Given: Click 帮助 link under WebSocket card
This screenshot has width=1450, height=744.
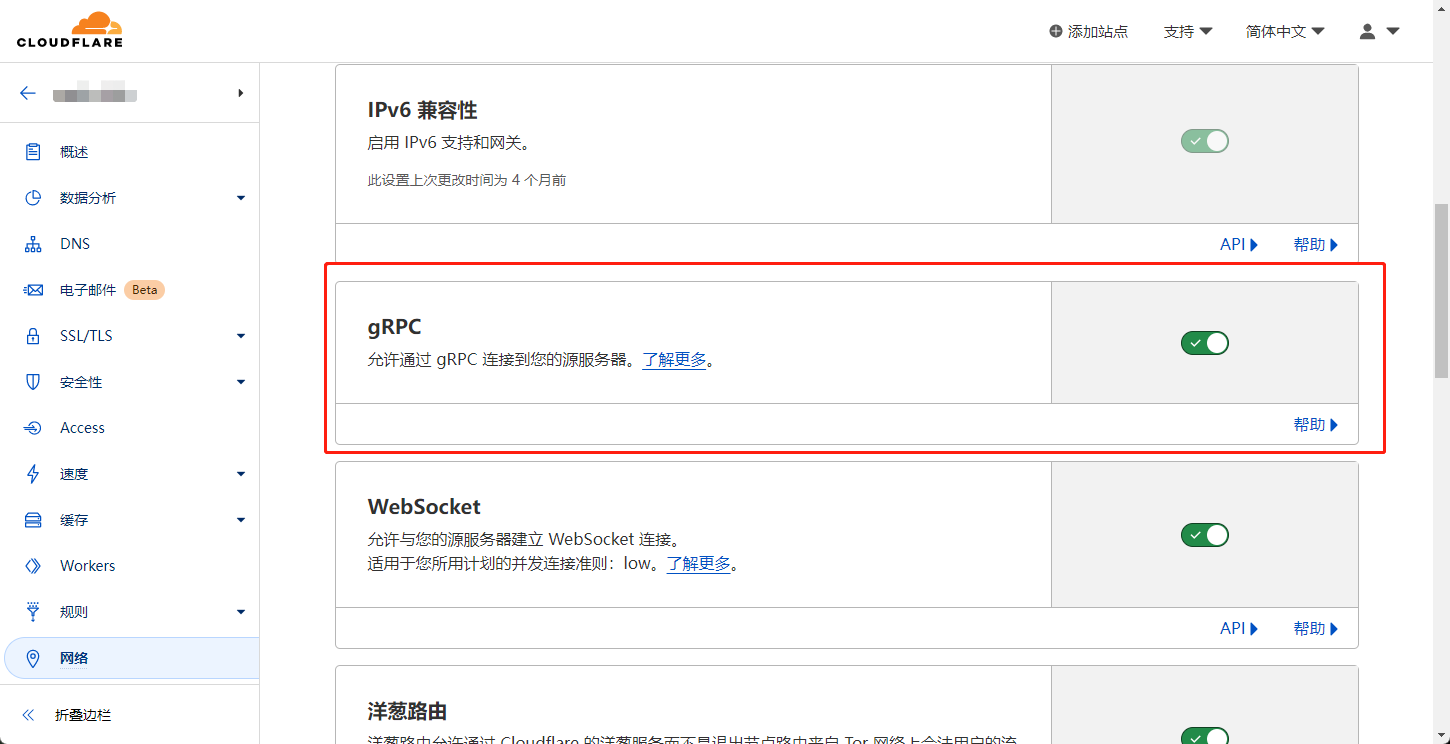Looking at the screenshot, I should (1316, 628).
